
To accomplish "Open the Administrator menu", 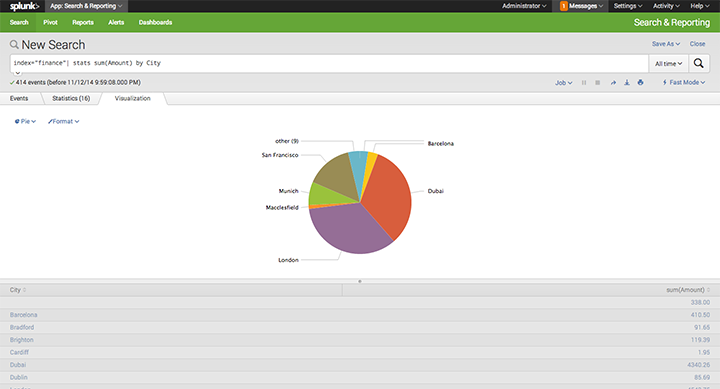I will coord(524,6).
